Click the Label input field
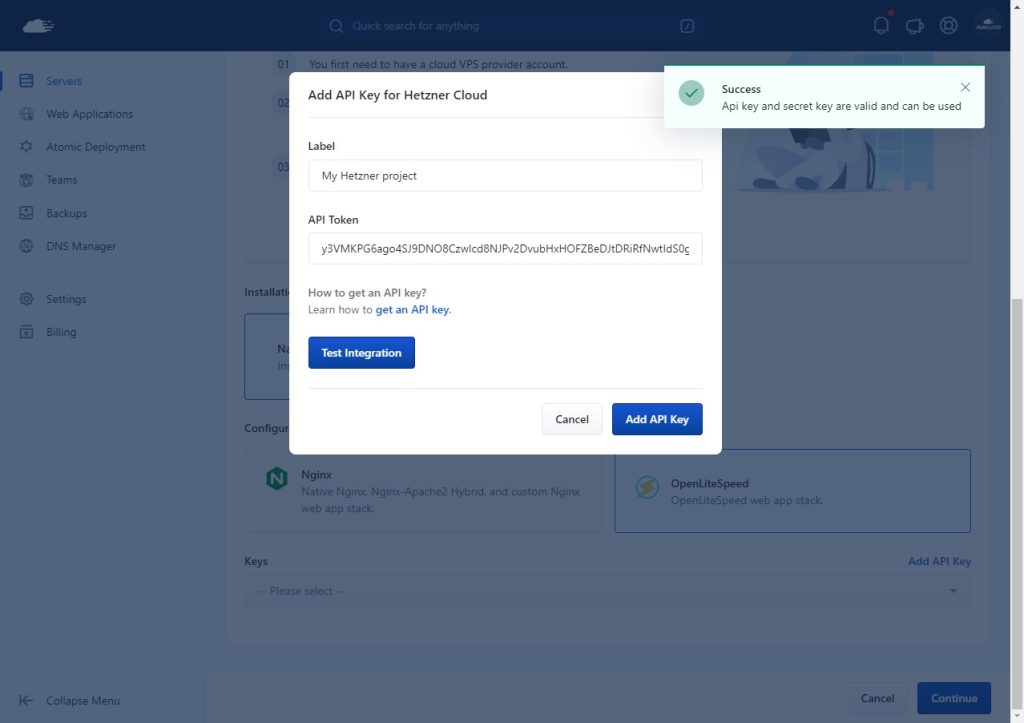Screen dimensions: 1024x723 [x=505, y=176]
